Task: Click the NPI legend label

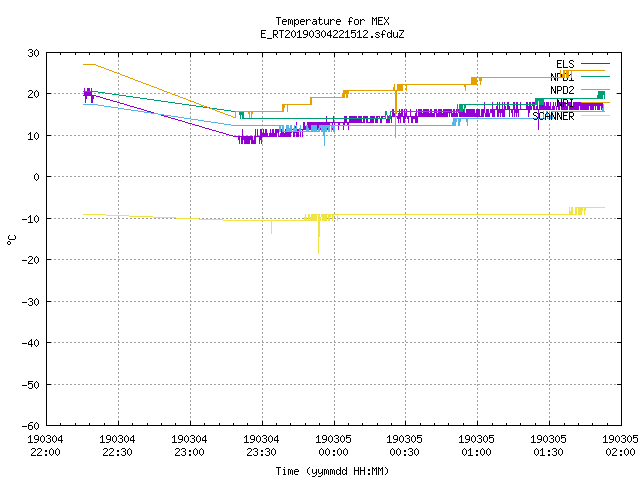Action: 565,103
